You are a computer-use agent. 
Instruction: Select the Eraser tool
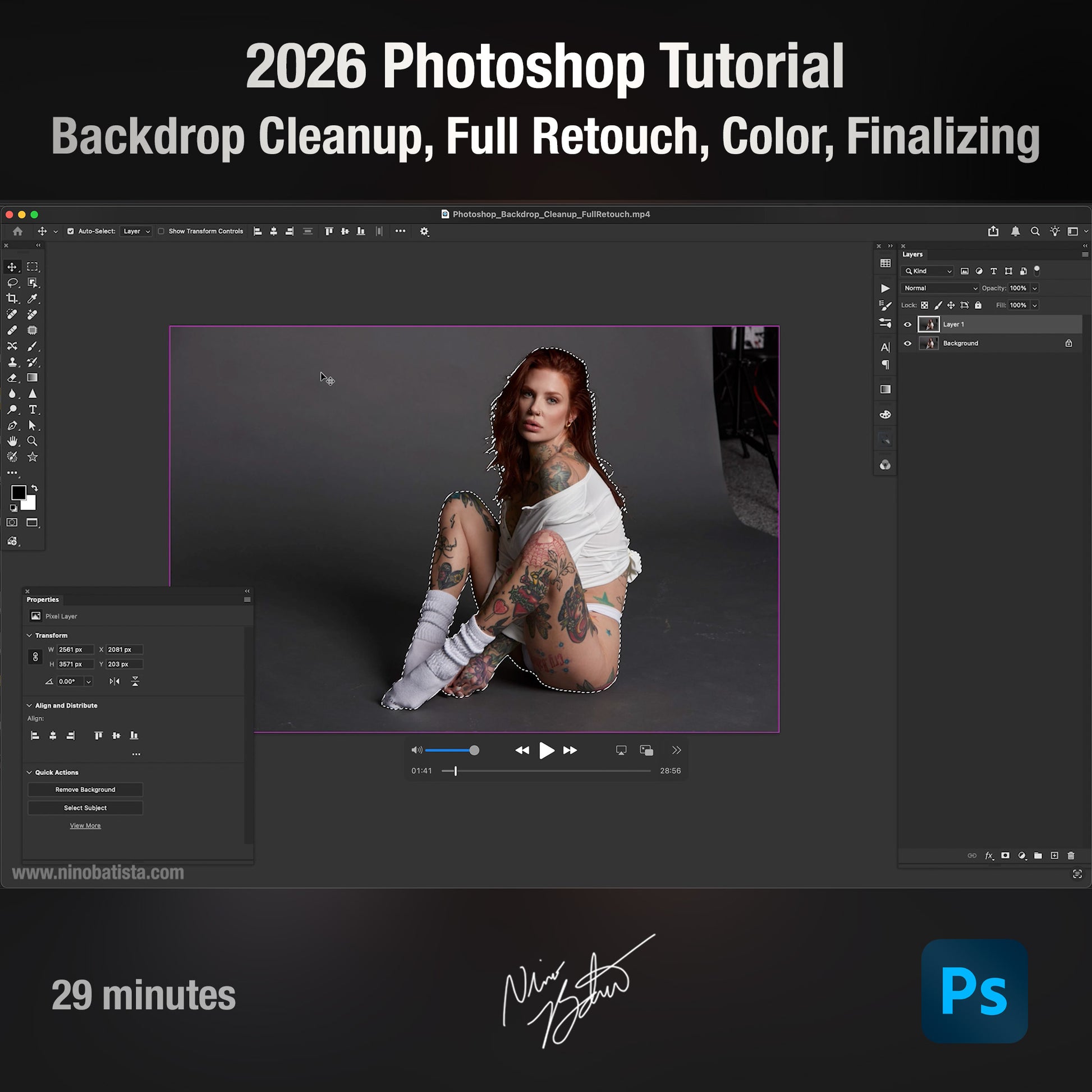pyautogui.click(x=12, y=378)
